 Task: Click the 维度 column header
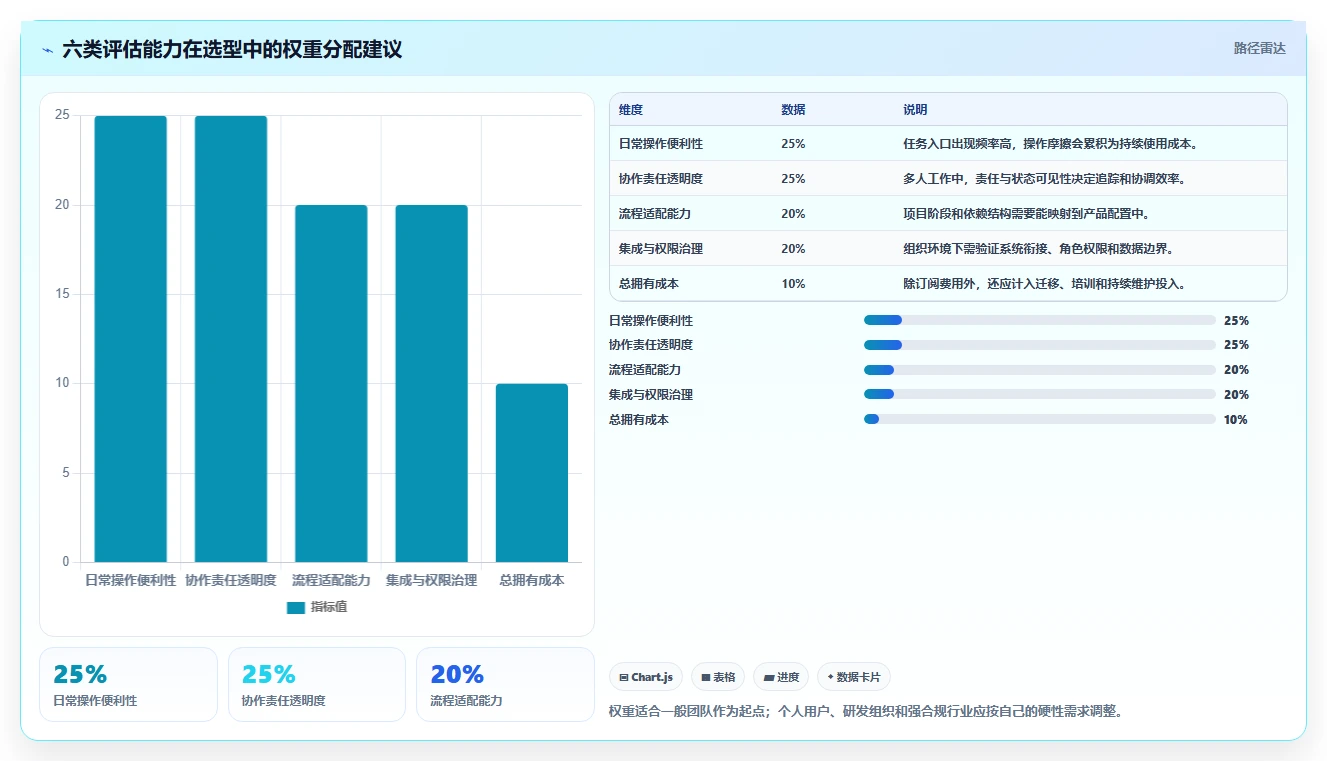[631, 110]
